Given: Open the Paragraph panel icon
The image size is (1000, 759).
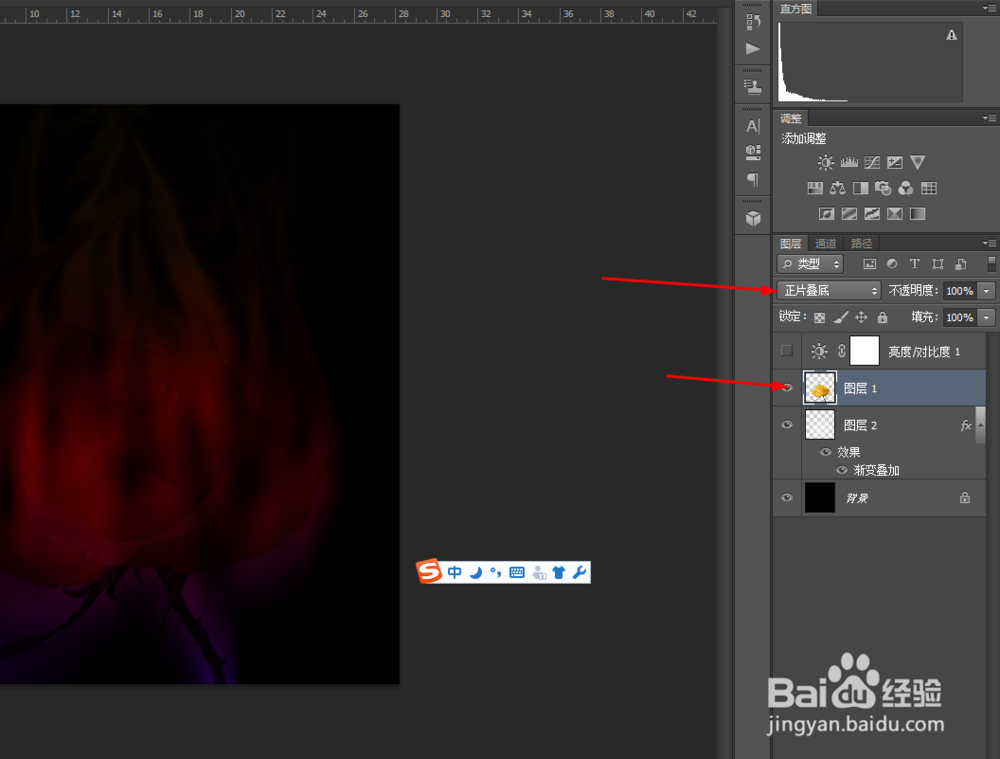Looking at the screenshot, I should point(753,179).
